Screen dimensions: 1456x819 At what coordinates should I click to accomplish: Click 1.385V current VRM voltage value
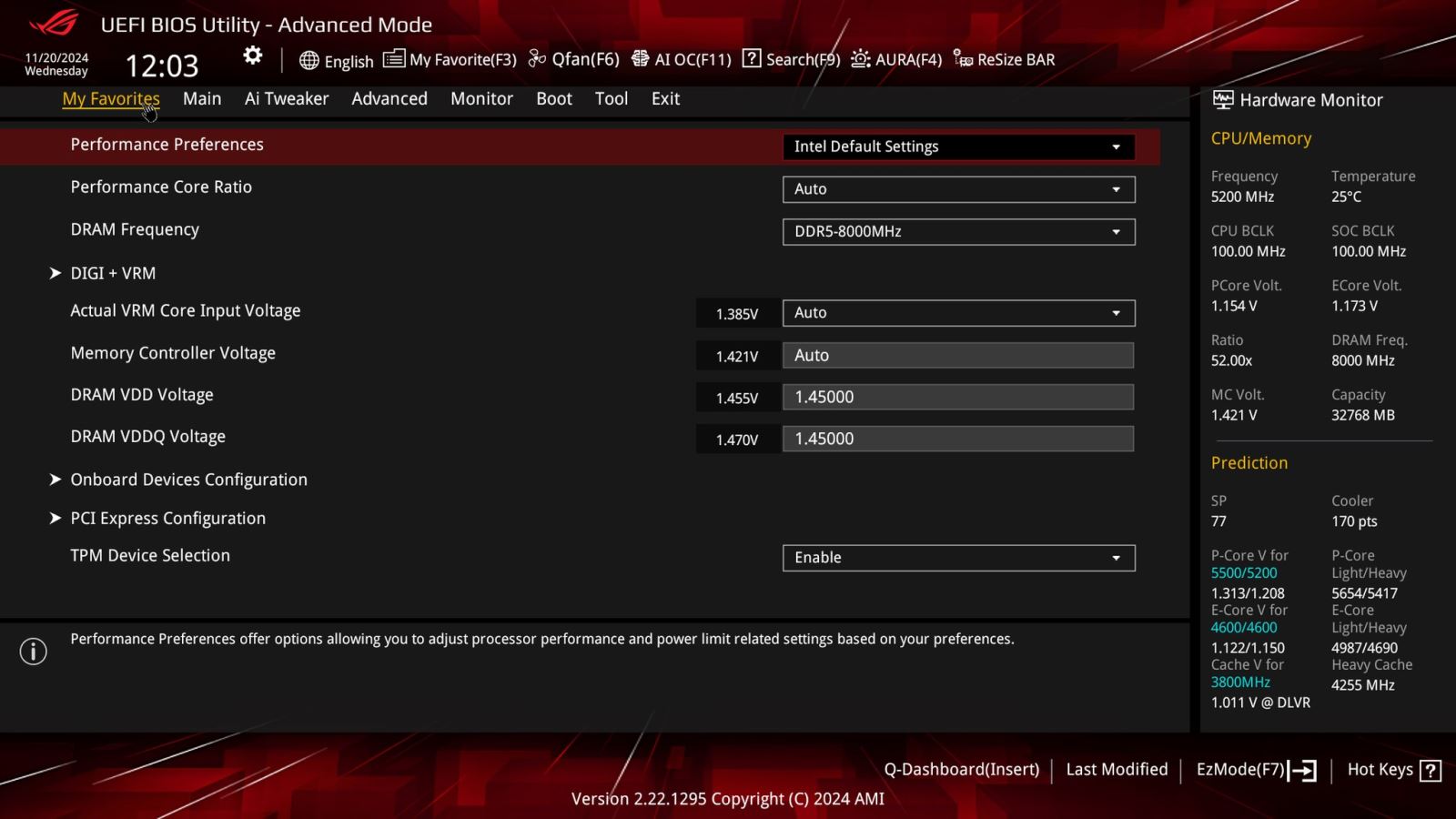click(736, 314)
